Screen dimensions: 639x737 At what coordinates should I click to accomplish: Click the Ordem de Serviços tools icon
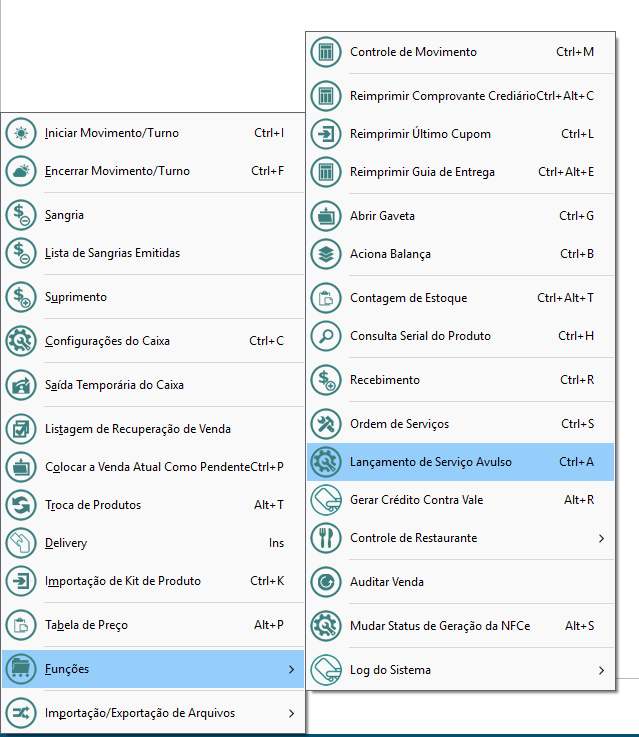(326, 424)
